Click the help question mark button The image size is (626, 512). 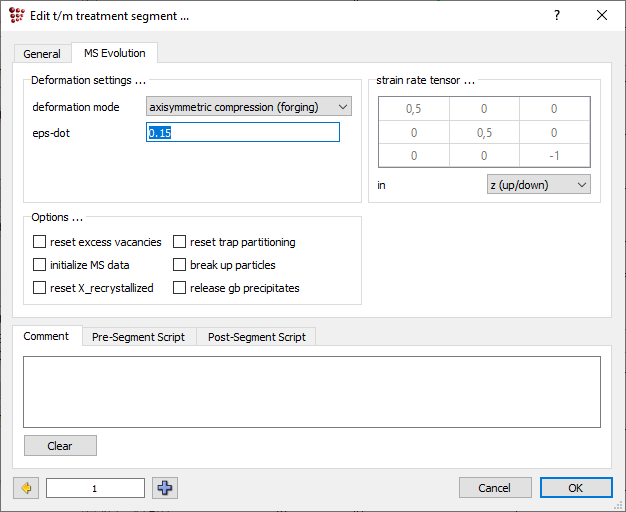click(557, 15)
